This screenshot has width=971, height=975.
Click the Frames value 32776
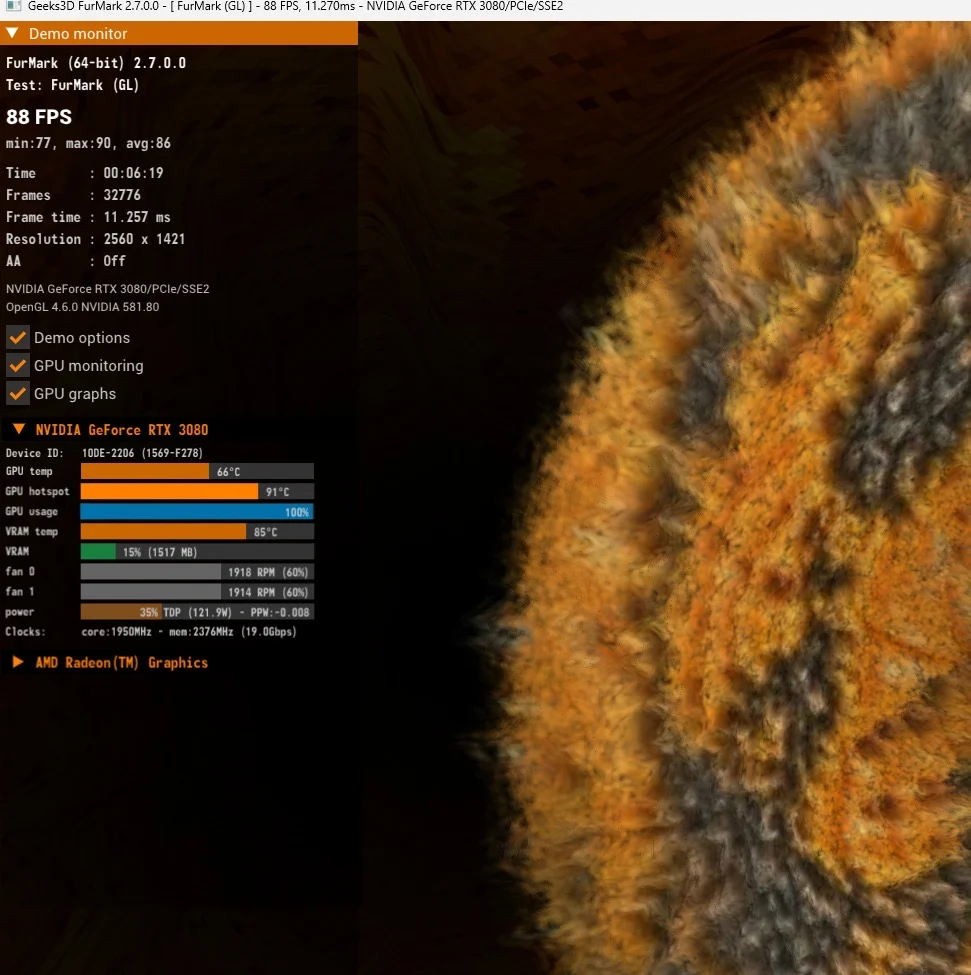click(122, 195)
